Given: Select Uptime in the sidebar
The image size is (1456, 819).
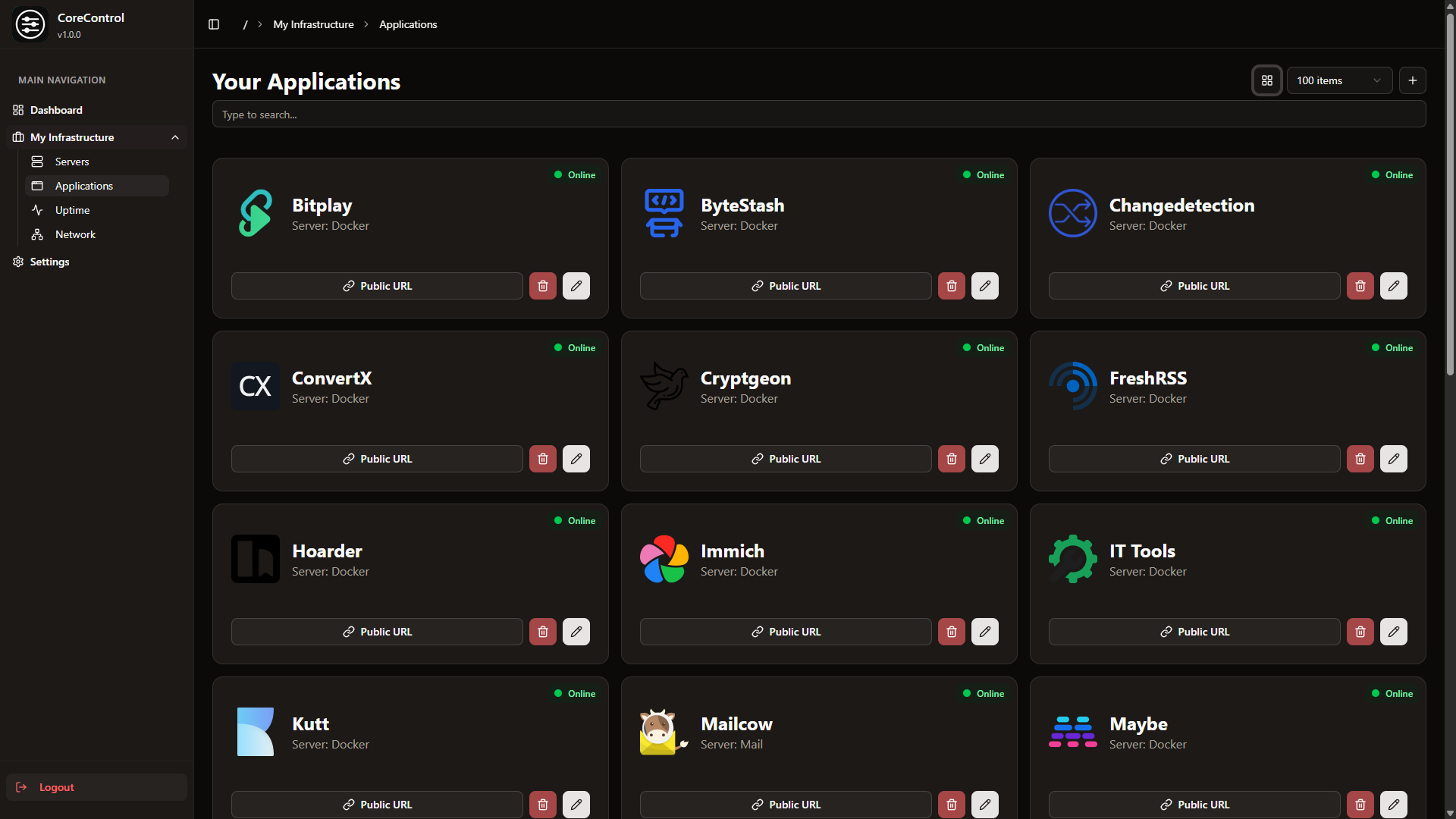Looking at the screenshot, I should (71, 210).
